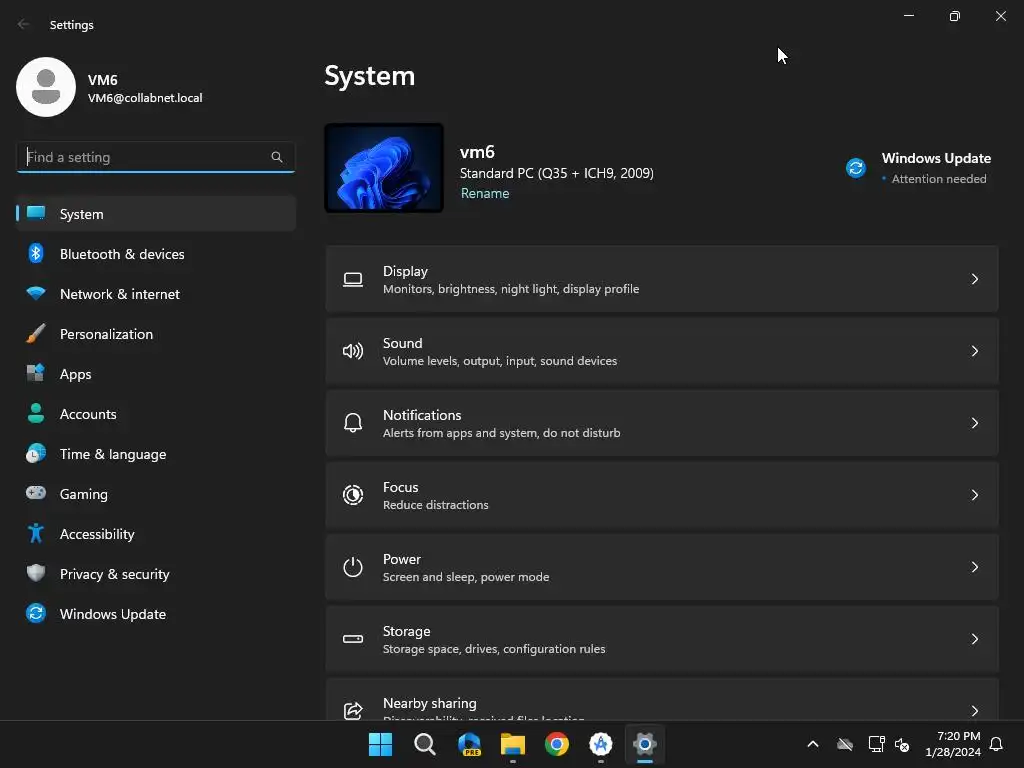Expand the Nearby sharing chevron
This screenshot has height=768, width=1024.
[x=974, y=711]
